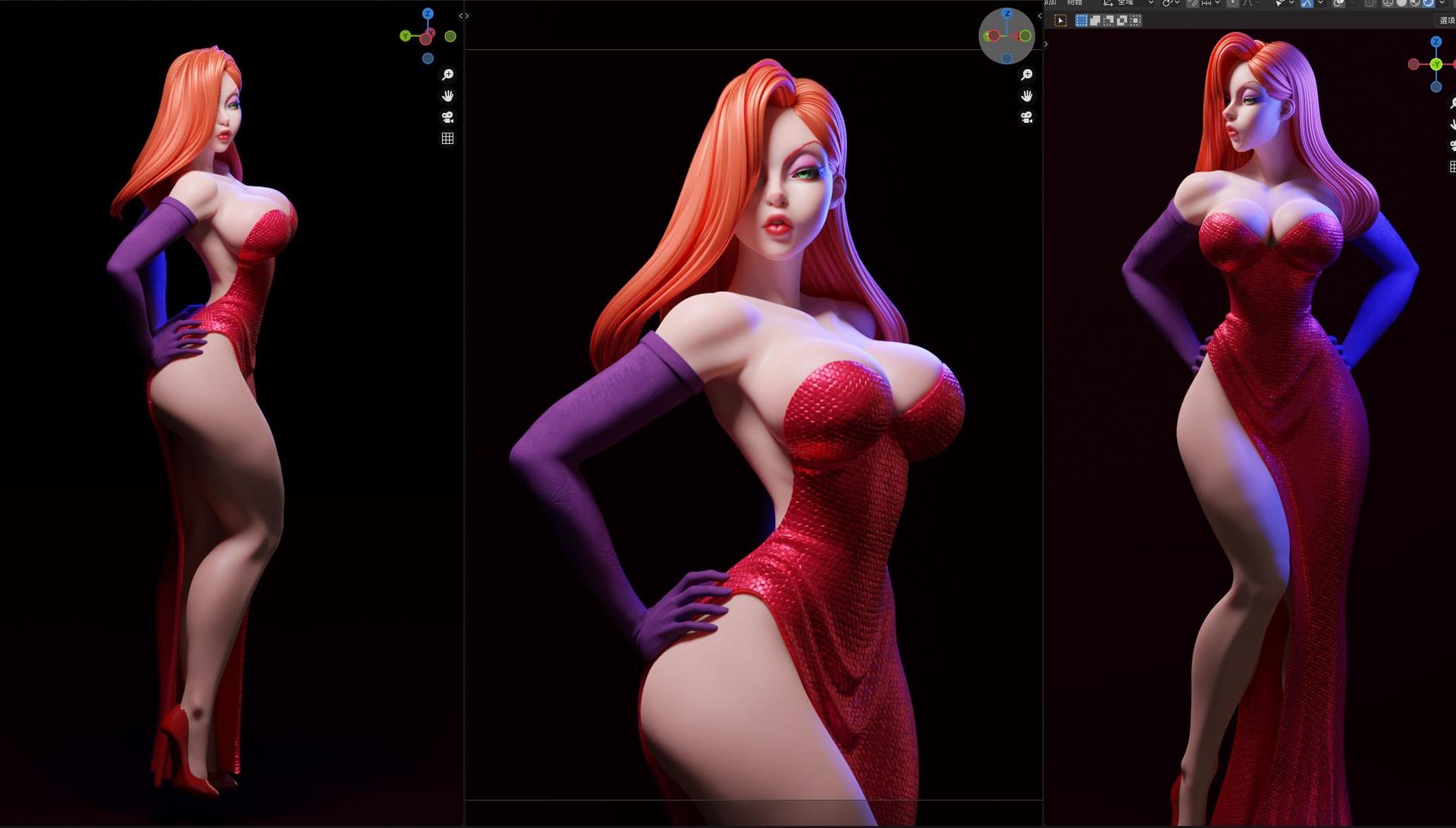
Task: Click the pan hand icon in the left viewport
Action: coord(447,96)
